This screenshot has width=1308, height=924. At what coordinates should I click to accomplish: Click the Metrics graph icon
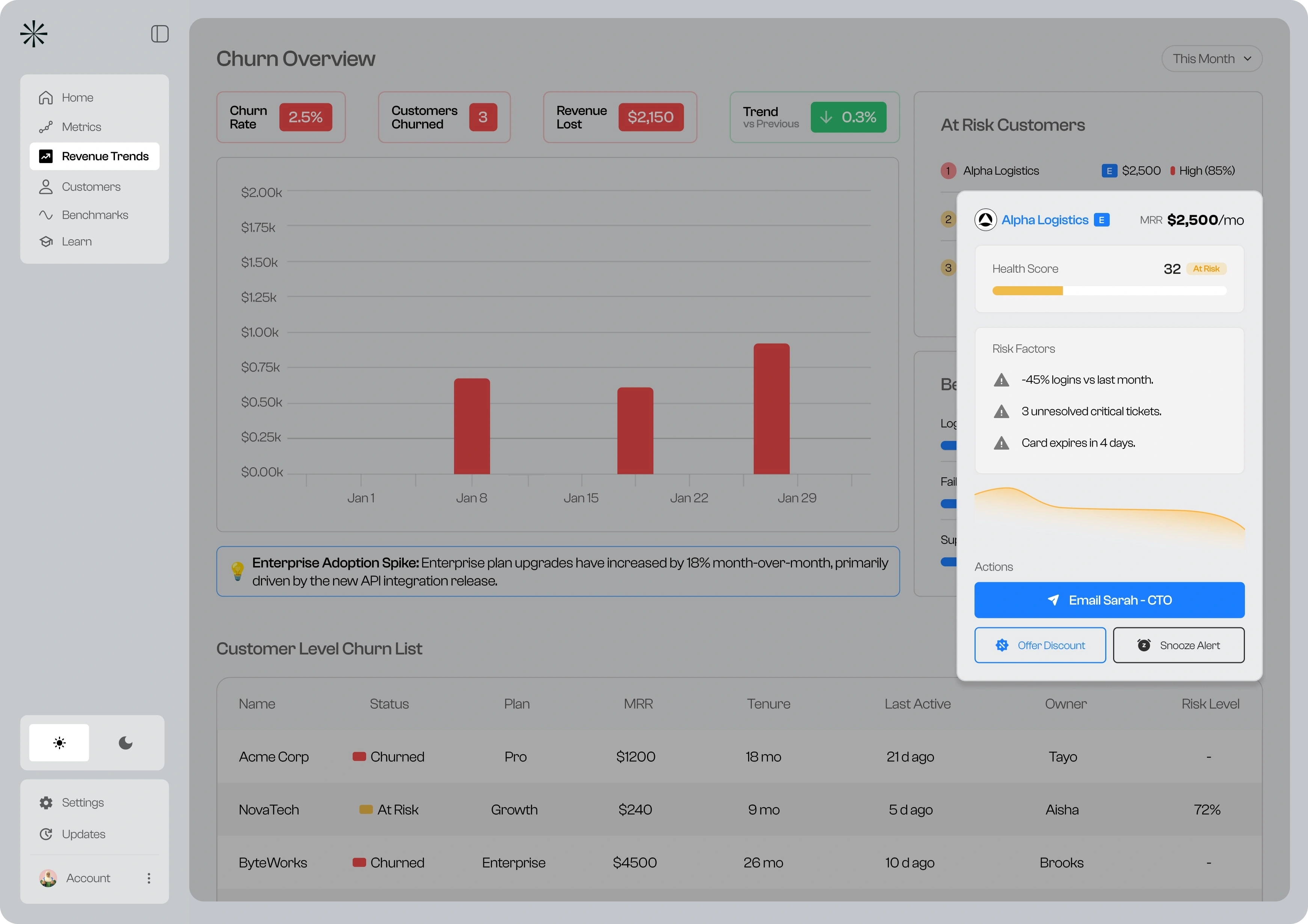point(46,127)
